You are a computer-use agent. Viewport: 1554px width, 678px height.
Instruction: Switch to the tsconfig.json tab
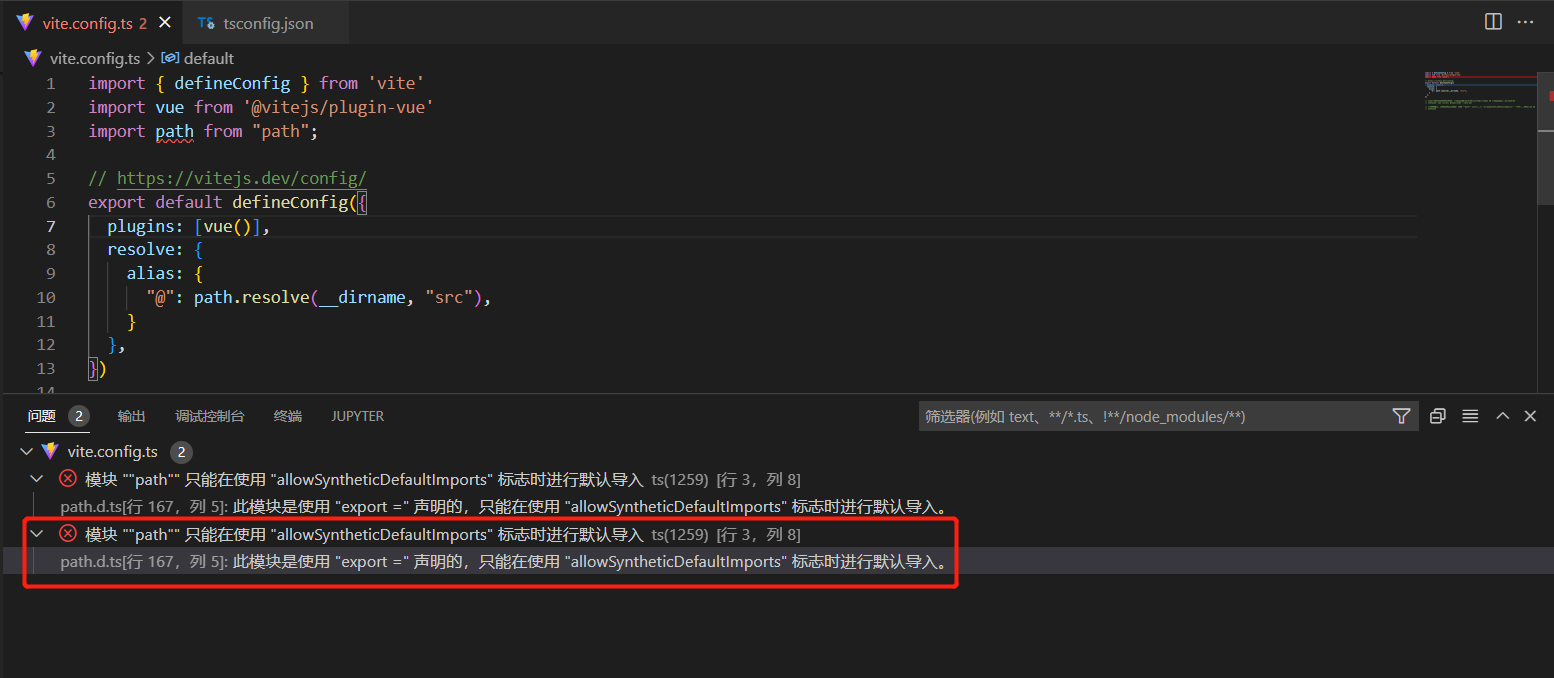pos(265,22)
